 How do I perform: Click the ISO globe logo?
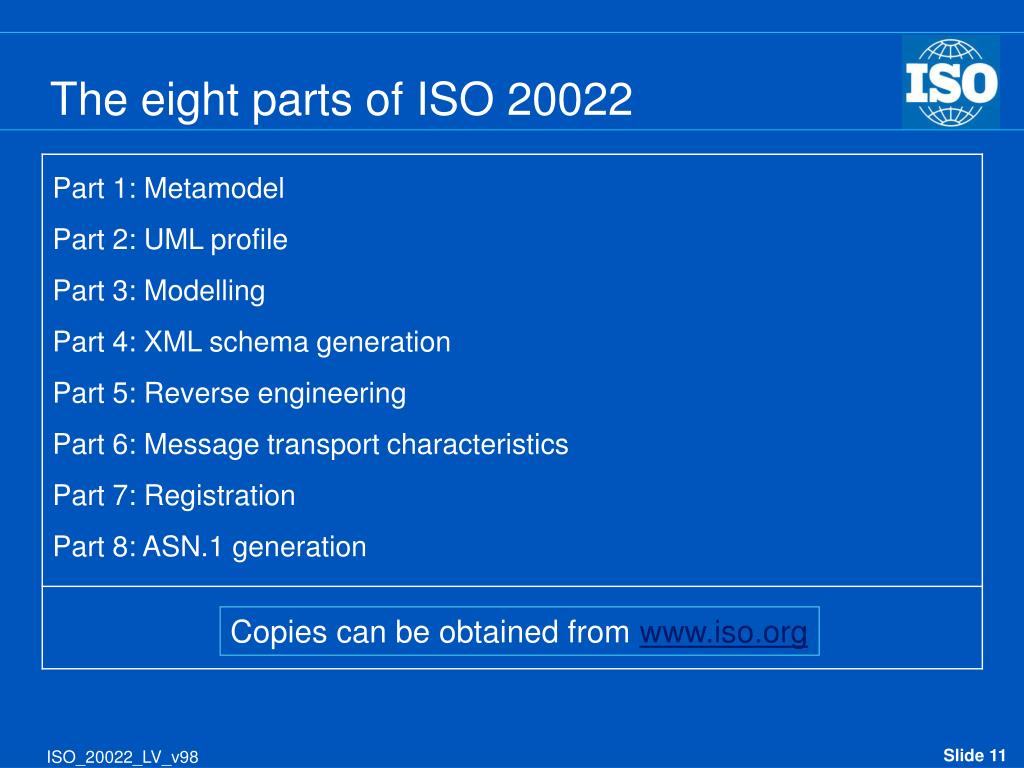951,82
